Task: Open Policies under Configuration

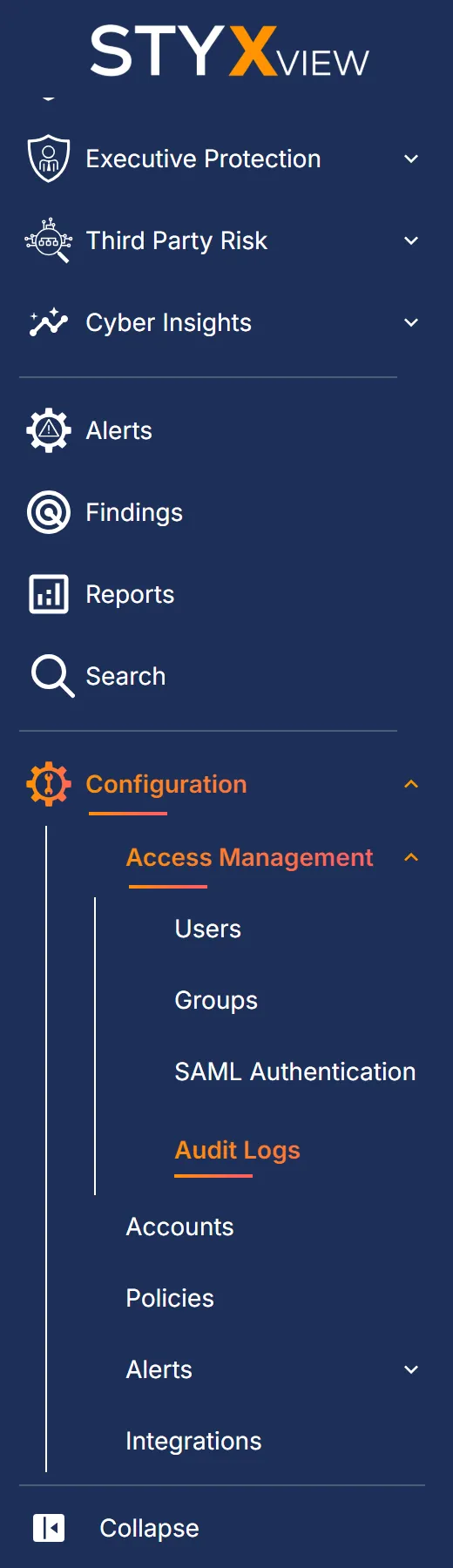Action: click(170, 1298)
